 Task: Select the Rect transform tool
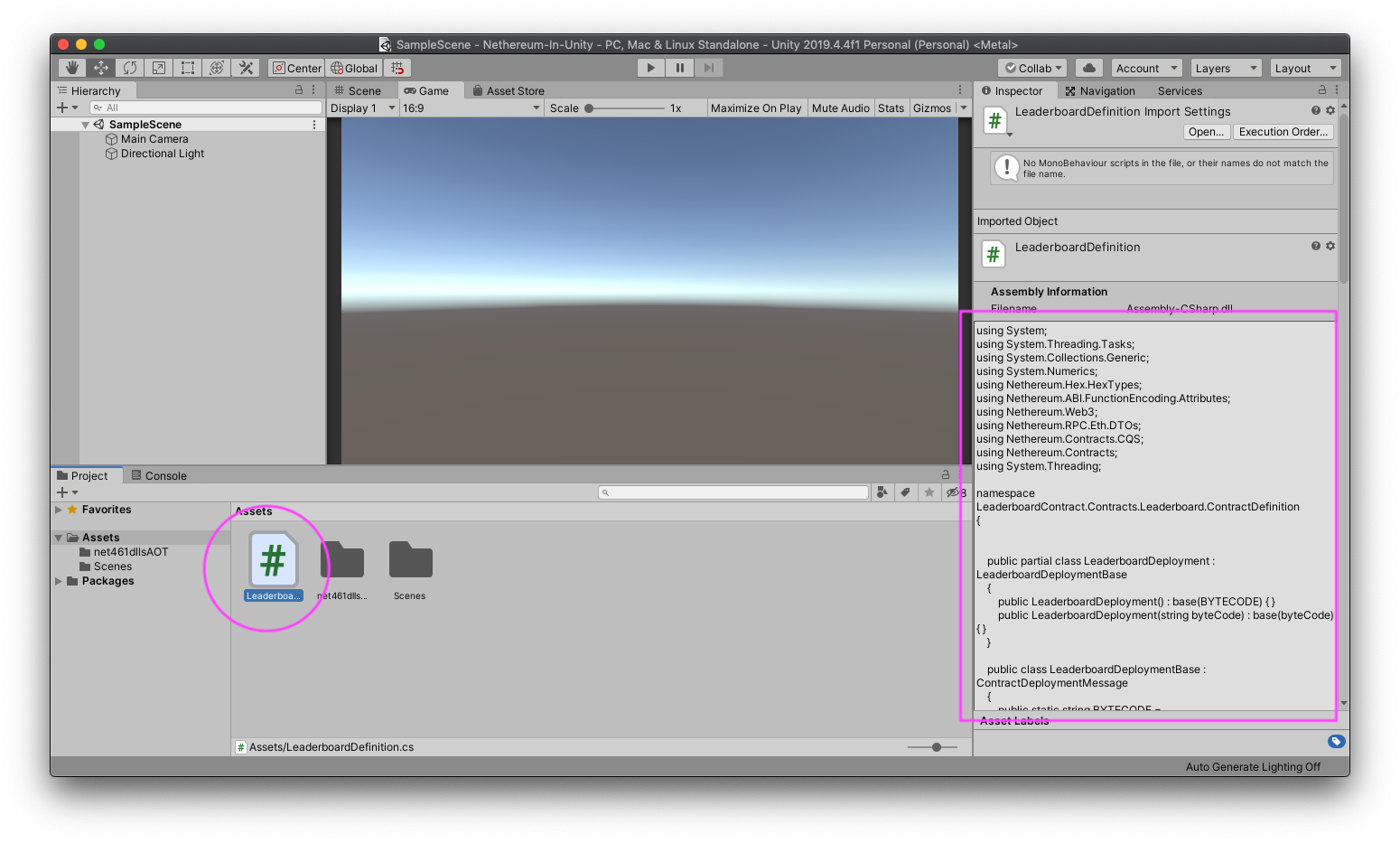pos(187,67)
